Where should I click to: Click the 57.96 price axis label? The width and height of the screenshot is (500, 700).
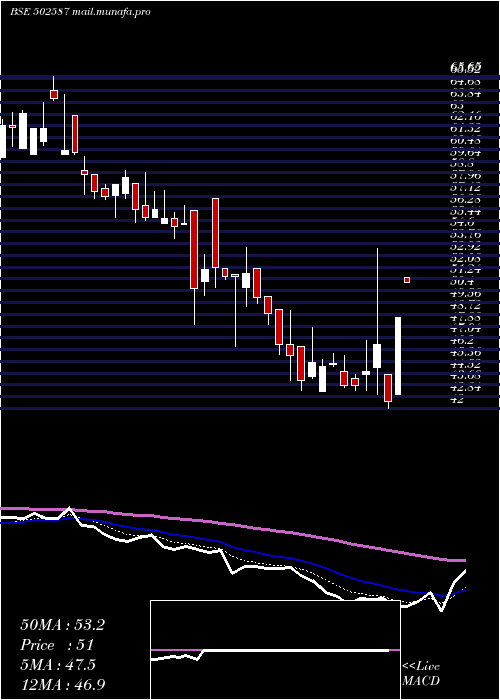(466, 176)
